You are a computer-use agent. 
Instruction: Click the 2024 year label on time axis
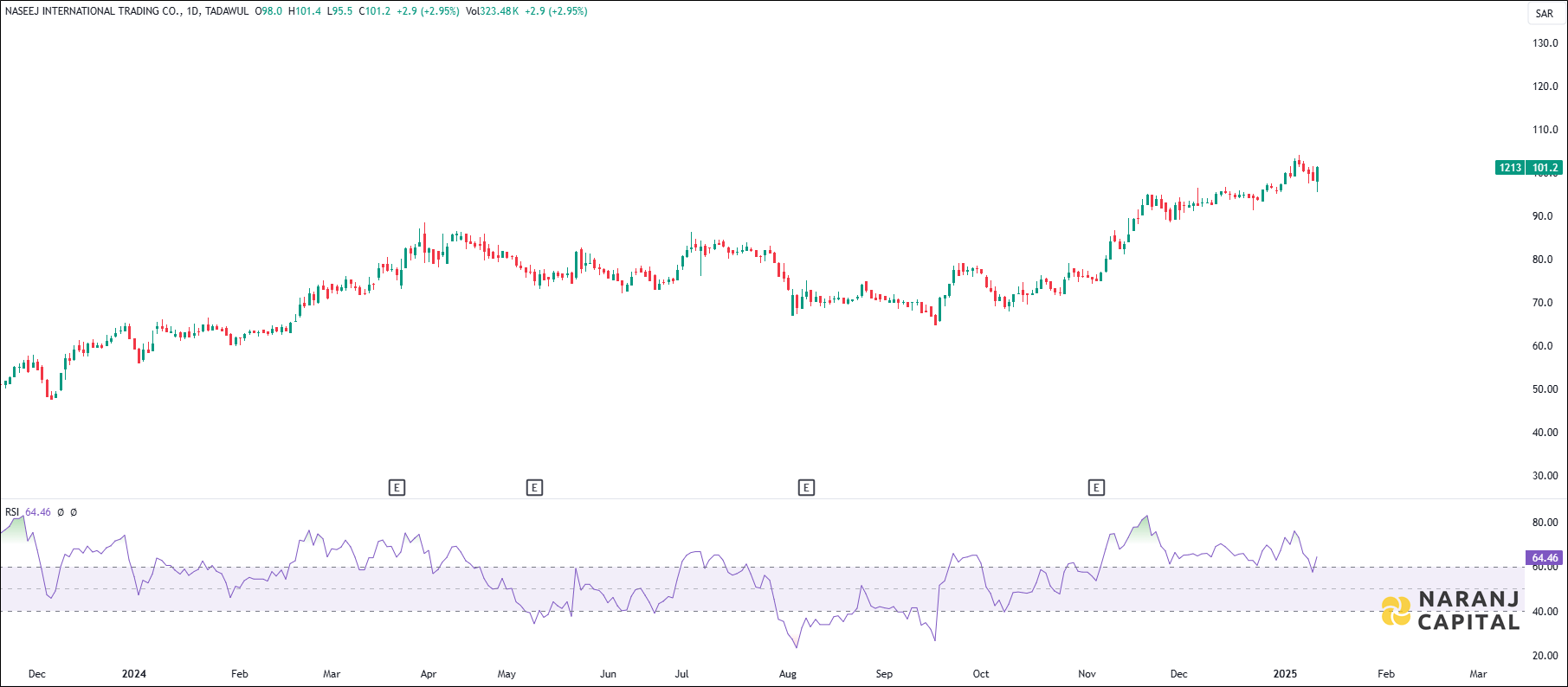tap(134, 674)
